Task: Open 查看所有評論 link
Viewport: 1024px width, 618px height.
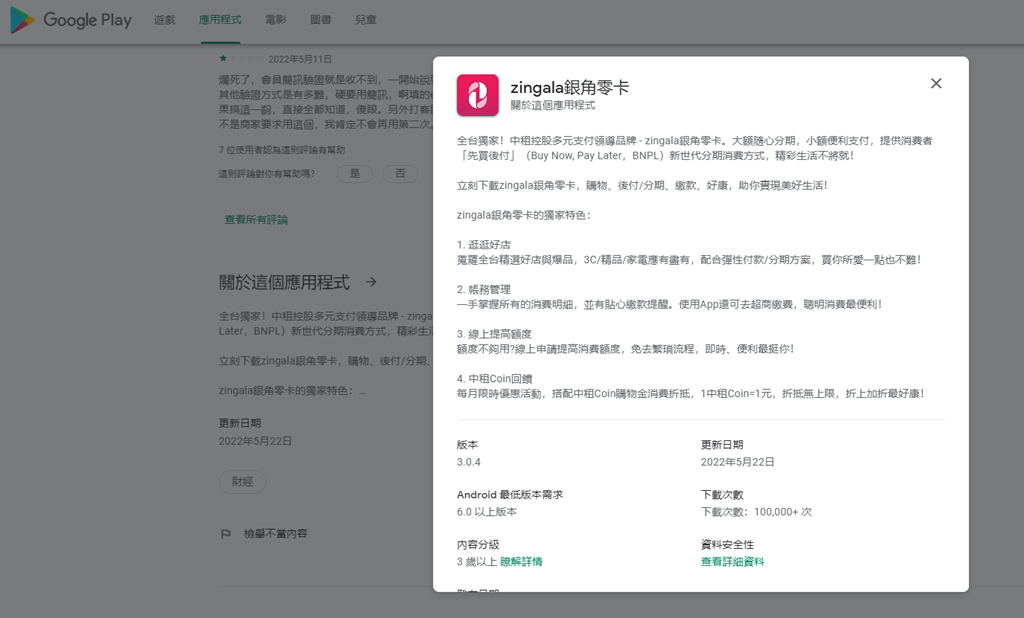Action: click(x=256, y=220)
